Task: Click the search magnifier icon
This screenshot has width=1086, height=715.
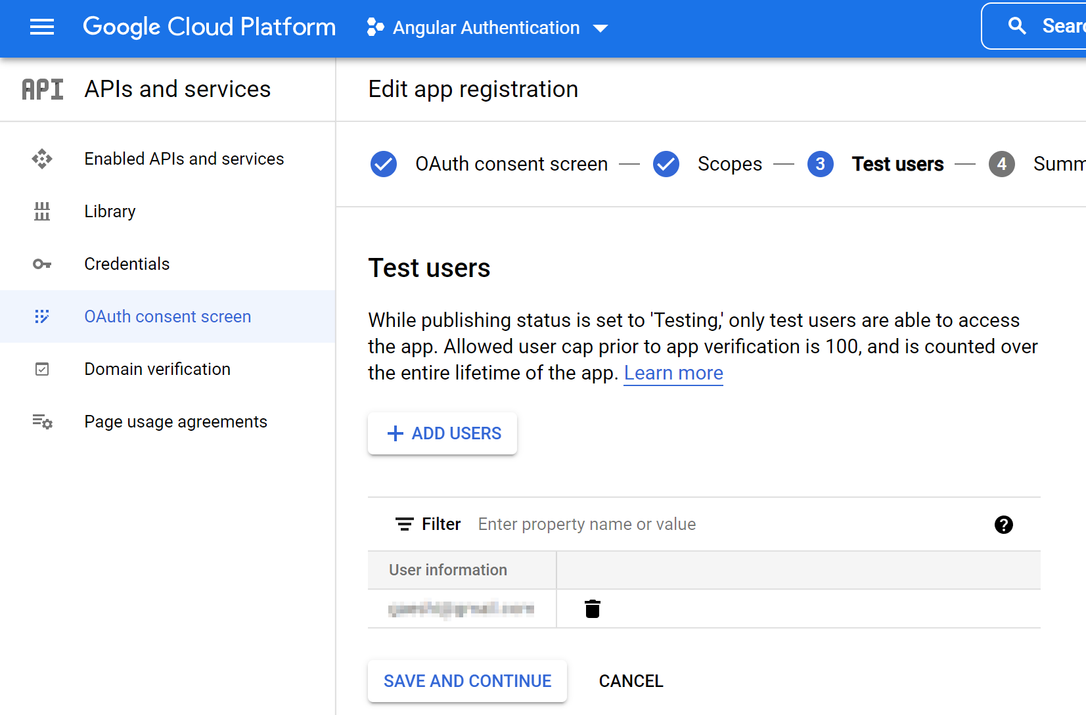Action: point(1018,26)
